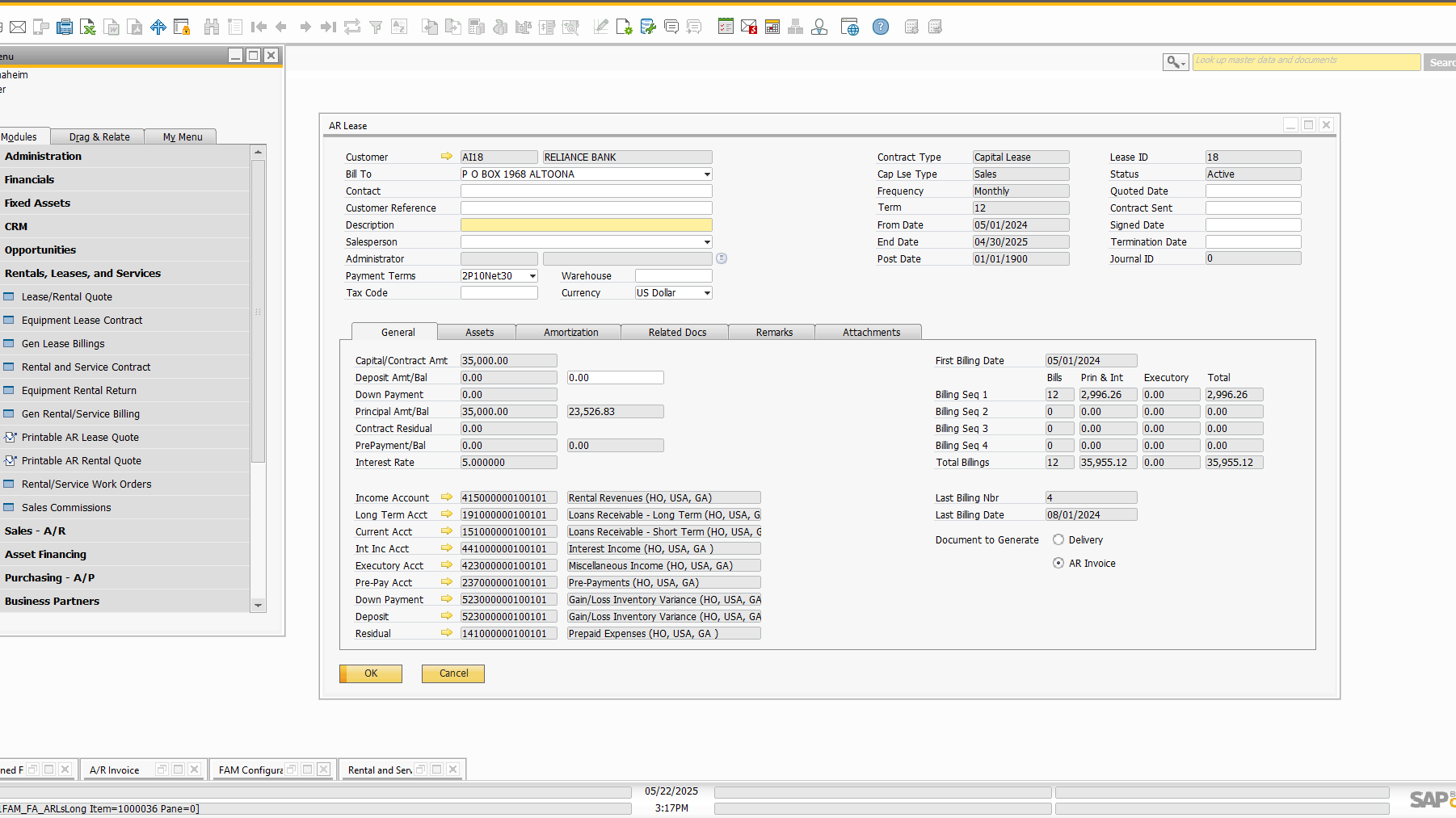Click the Description input field

tap(586, 225)
